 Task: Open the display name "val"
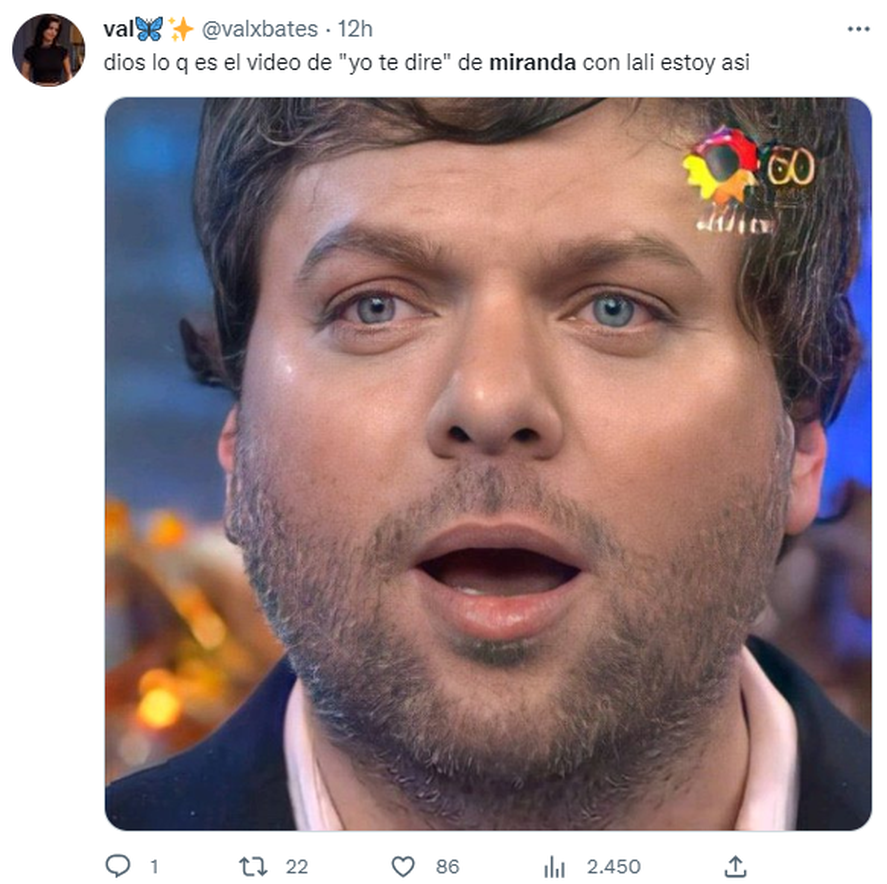(x=118, y=29)
